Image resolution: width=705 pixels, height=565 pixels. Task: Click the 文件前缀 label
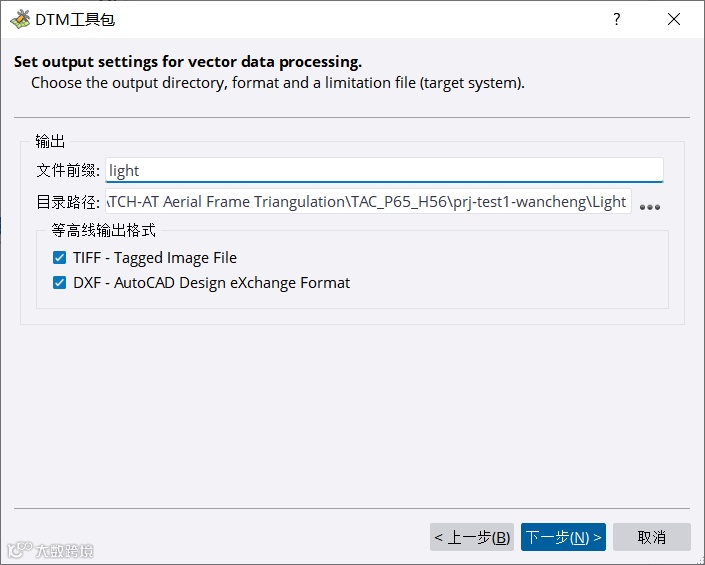pos(68,170)
